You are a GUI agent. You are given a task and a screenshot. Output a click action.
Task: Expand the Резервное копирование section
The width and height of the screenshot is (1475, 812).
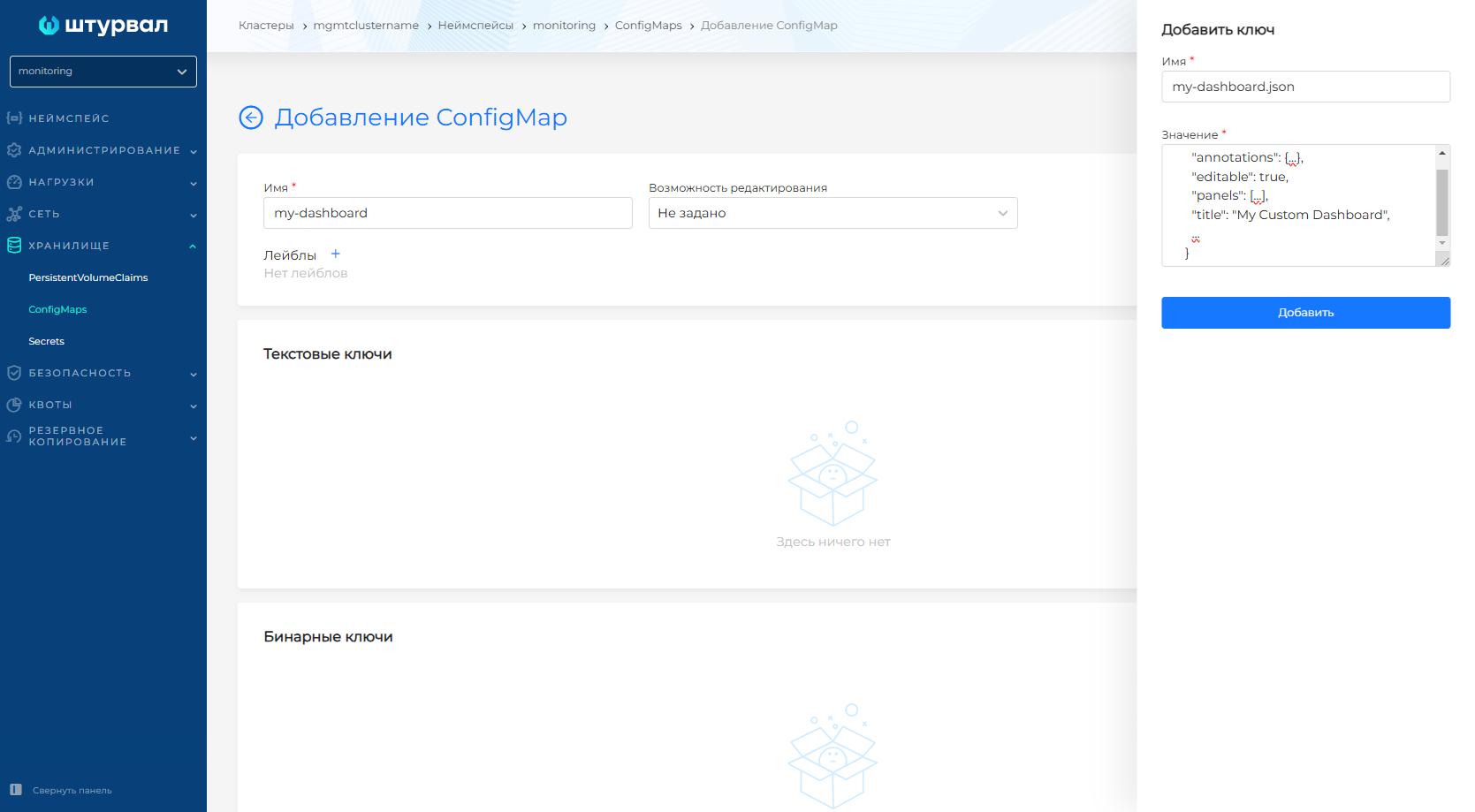point(193,437)
